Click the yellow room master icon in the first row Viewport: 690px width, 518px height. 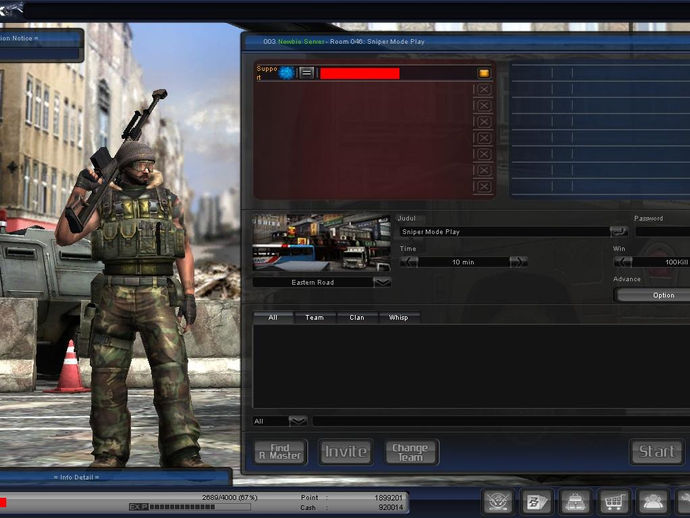pyautogui.click(x=484, y=73)
